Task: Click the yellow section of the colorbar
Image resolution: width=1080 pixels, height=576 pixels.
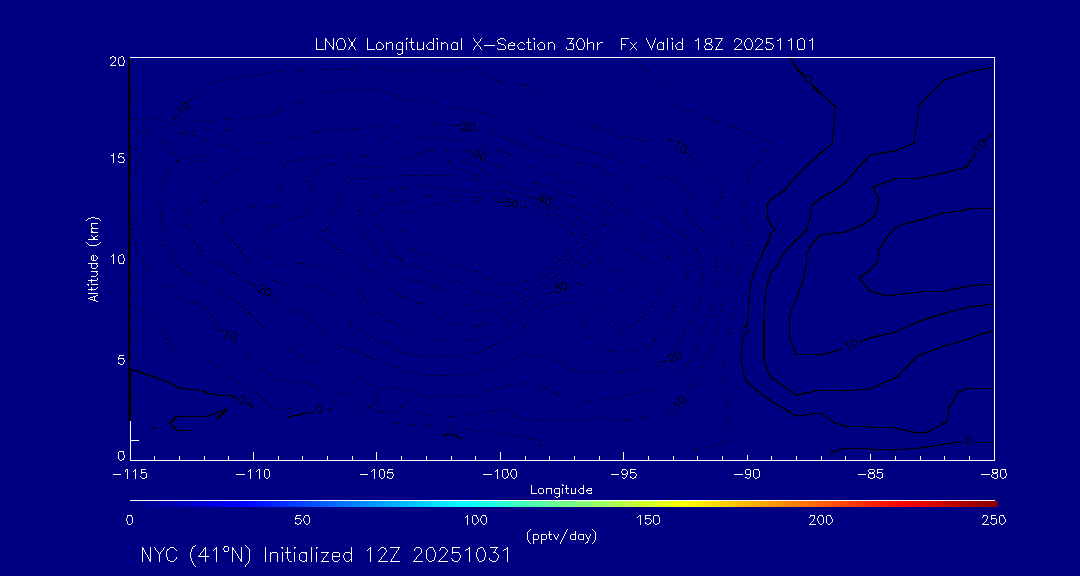Action: (700, 501)
